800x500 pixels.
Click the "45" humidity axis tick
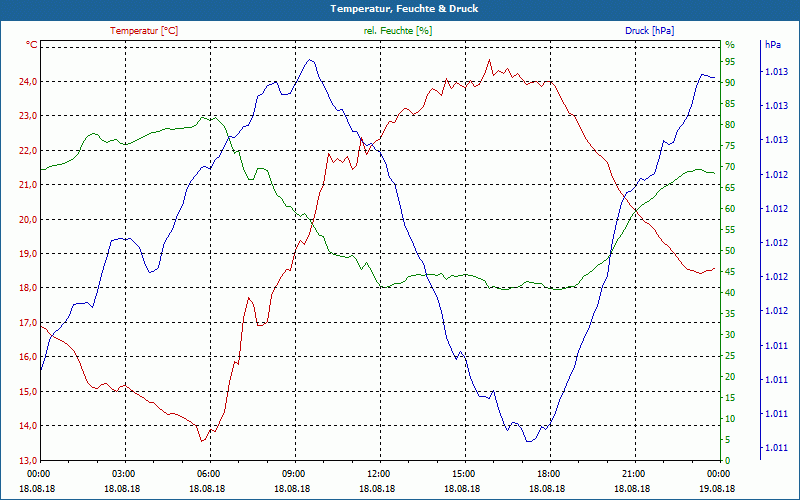coord(730,272)
